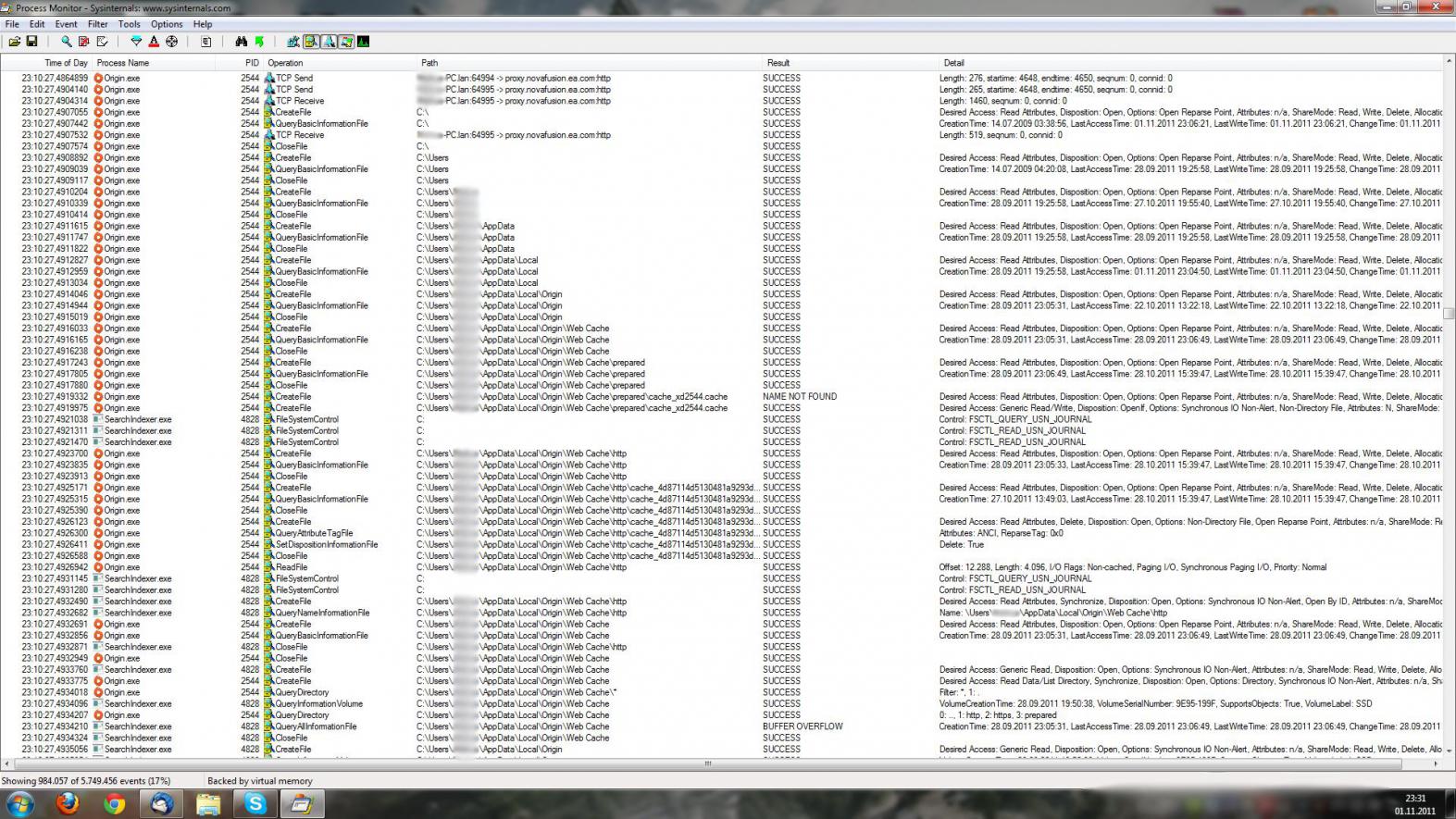This screenshot has width=1456, height=819.
Task: Open the Filter funnel toolbar icon
Action: click(x=136, y=42)
